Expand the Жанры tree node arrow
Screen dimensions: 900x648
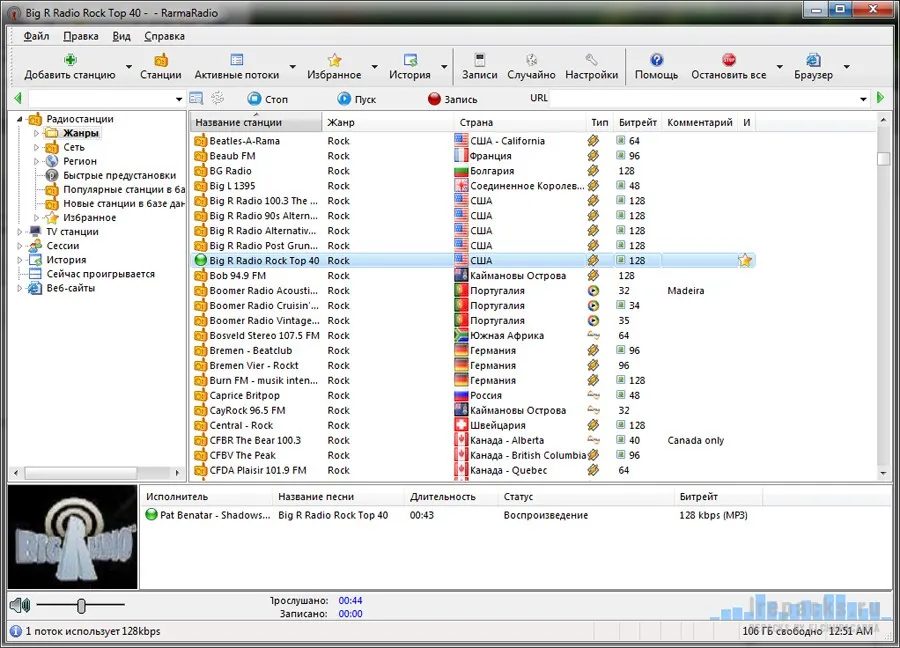[36, 133]
